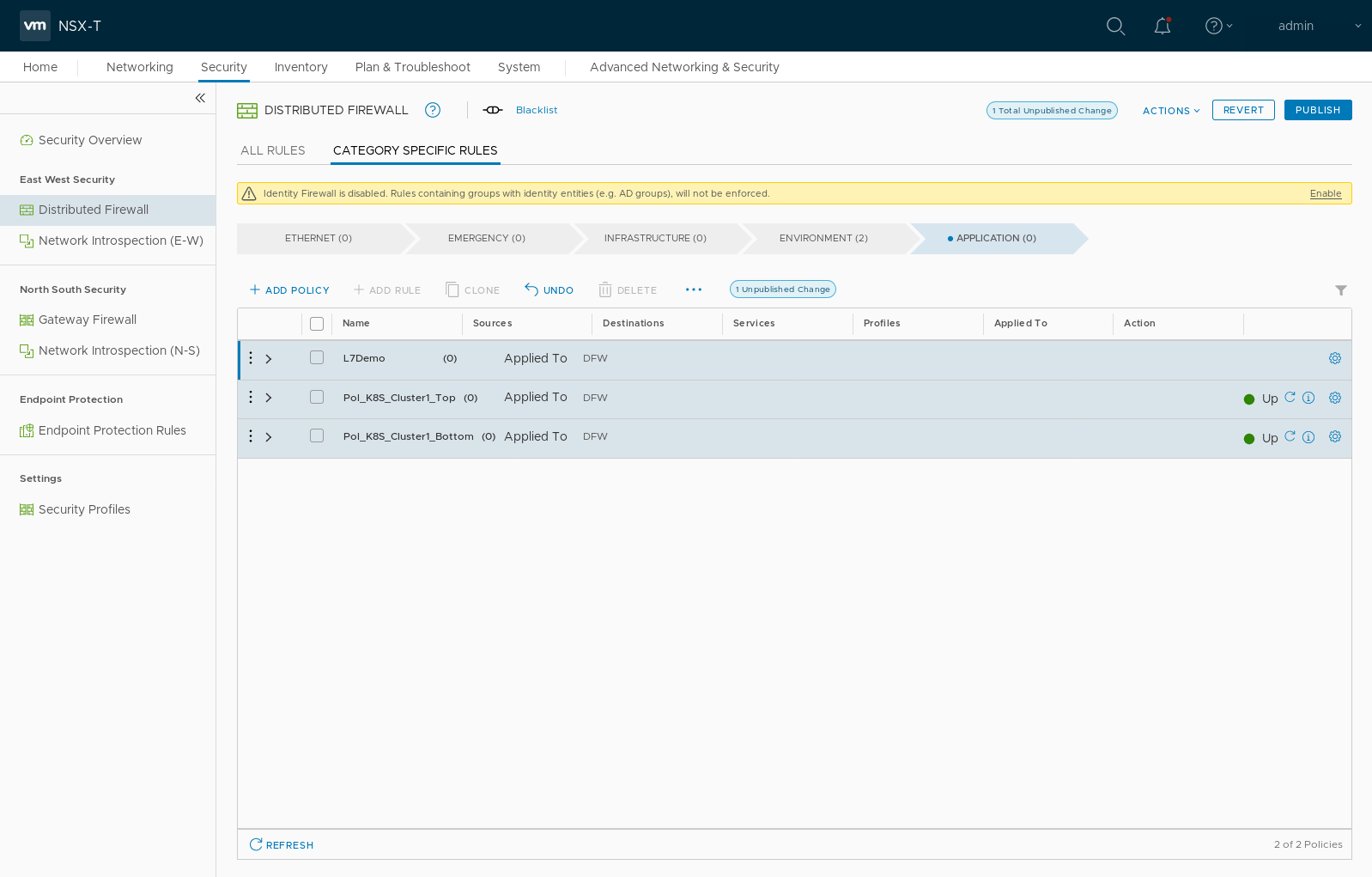The height and width of the screenshot is (877, 1372).
Task: Expand the L7Demo policy row
Action: click(269, 359)
